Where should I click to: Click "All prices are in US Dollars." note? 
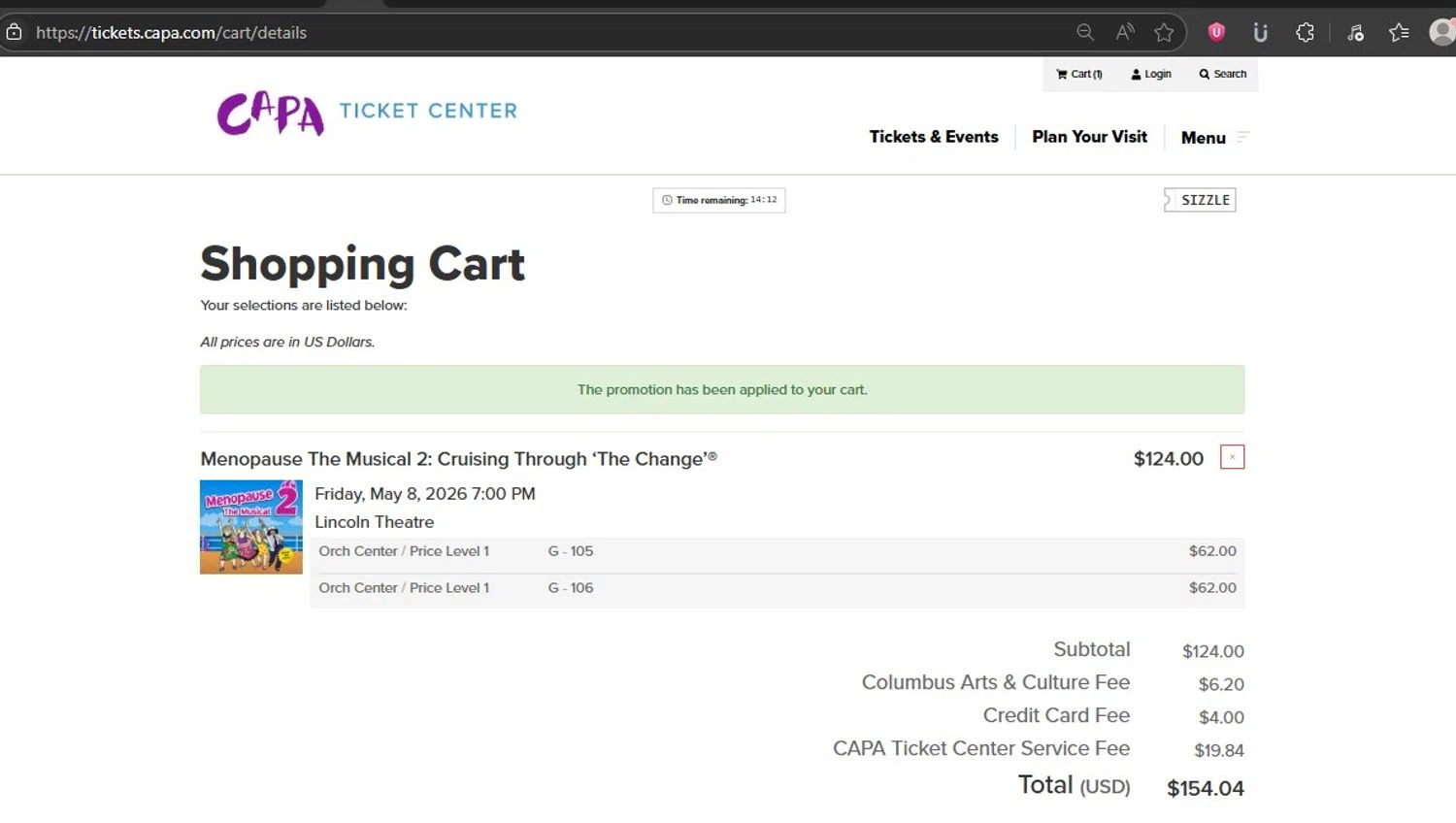tap(287, 342)
